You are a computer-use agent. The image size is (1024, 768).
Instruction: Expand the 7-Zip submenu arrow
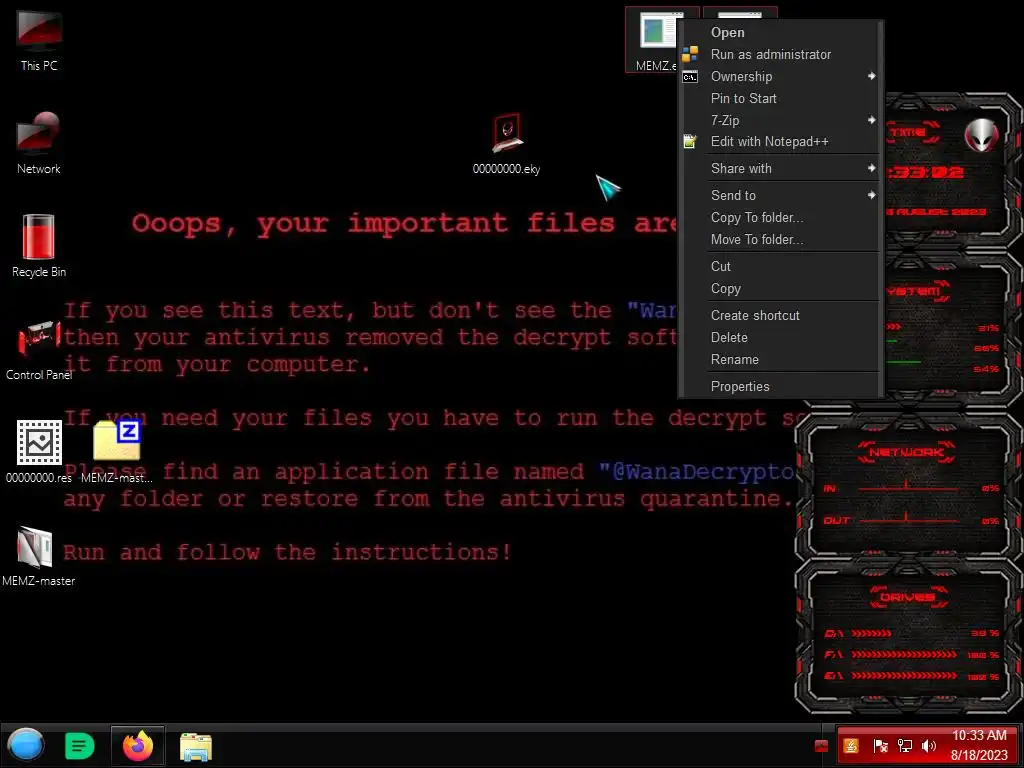tap(871, 120)
